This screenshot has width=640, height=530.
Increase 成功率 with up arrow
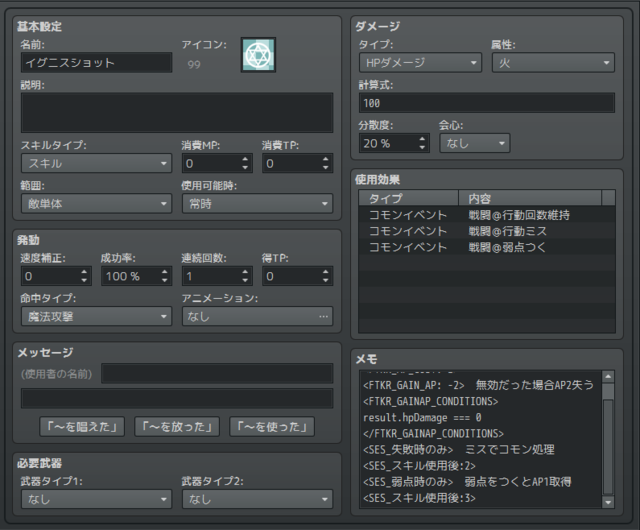164,272
